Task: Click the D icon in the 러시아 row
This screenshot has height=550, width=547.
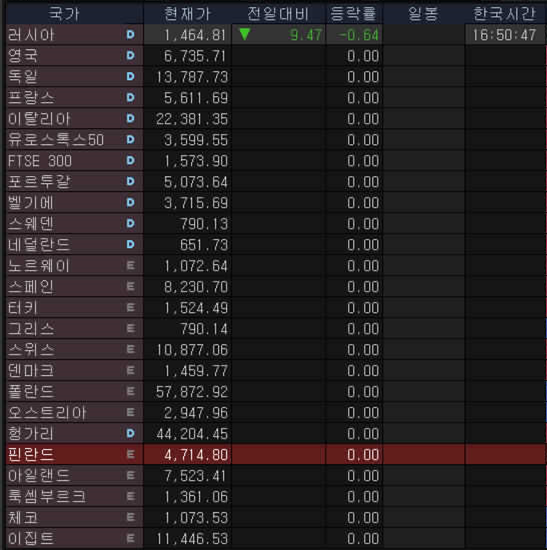Action: [x=131, y=34]
